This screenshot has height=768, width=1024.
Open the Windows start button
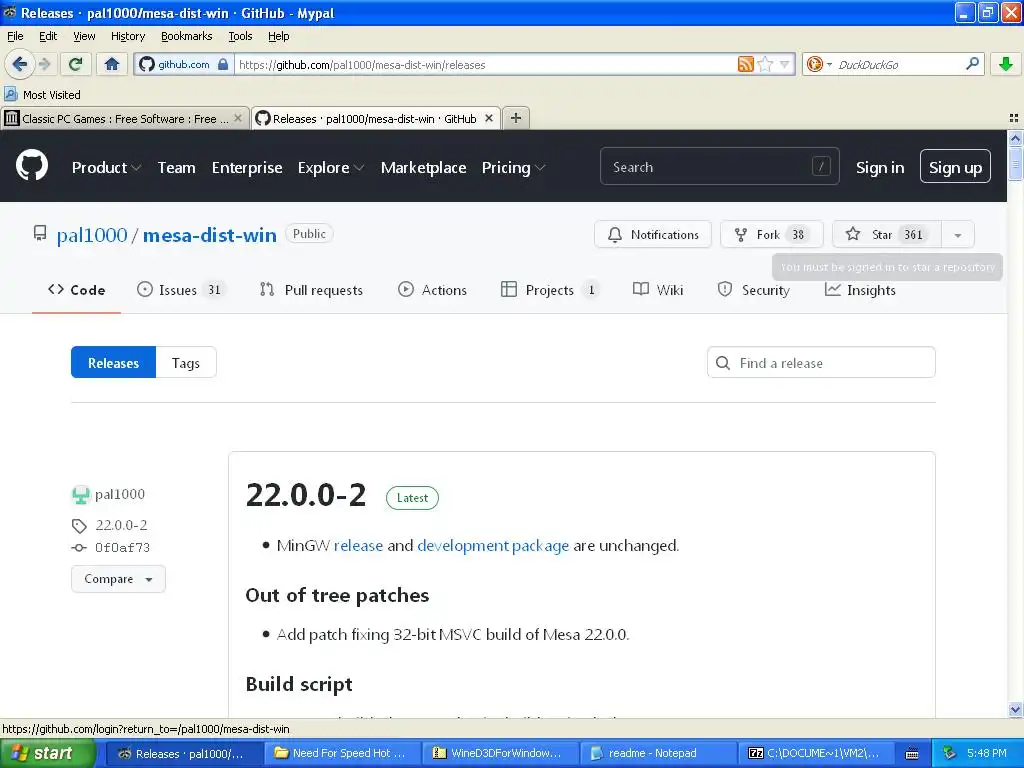(x=47, y=753)
